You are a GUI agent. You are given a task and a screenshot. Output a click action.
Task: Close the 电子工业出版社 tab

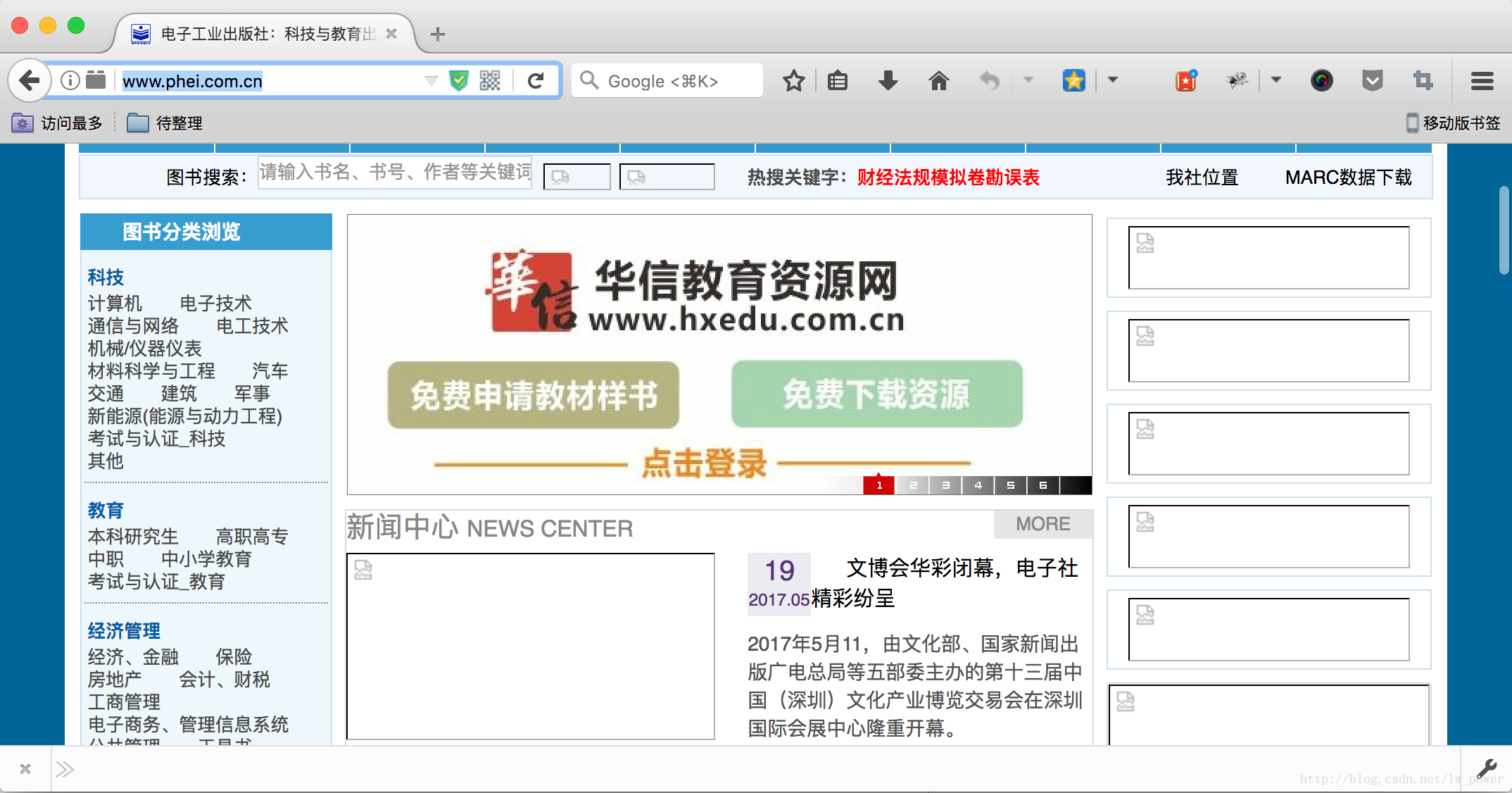(392, 34)
